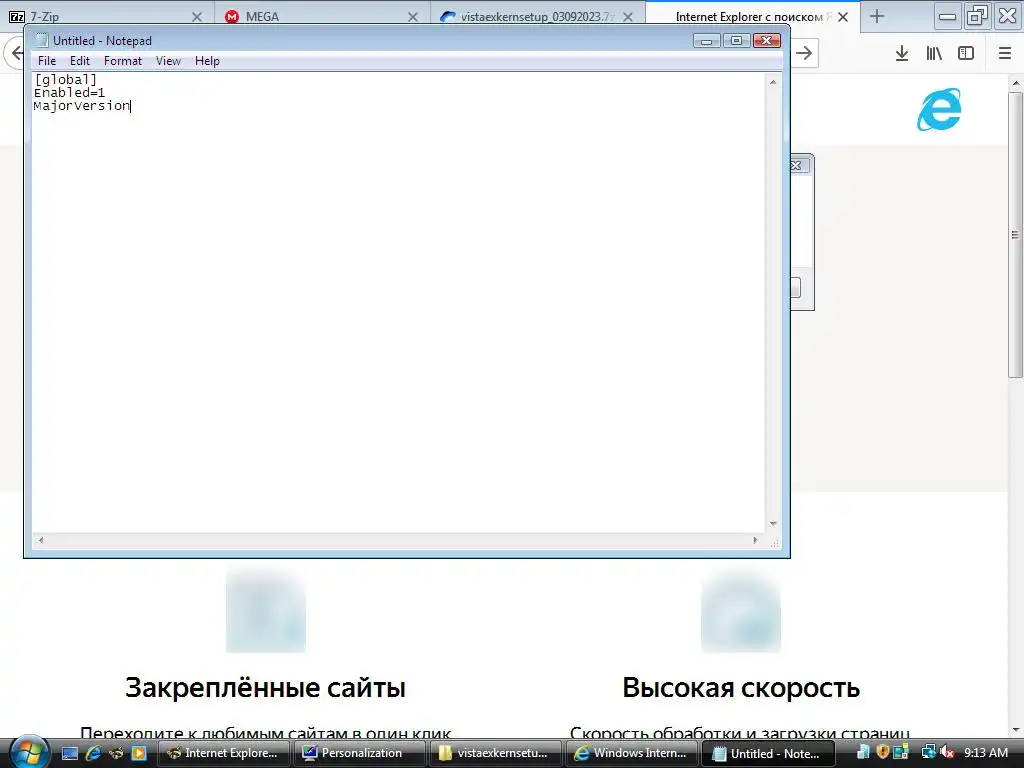Open the Notepad Edit menu
Image resolution: width=1024 pixels, height=768 pixels.
80,61
